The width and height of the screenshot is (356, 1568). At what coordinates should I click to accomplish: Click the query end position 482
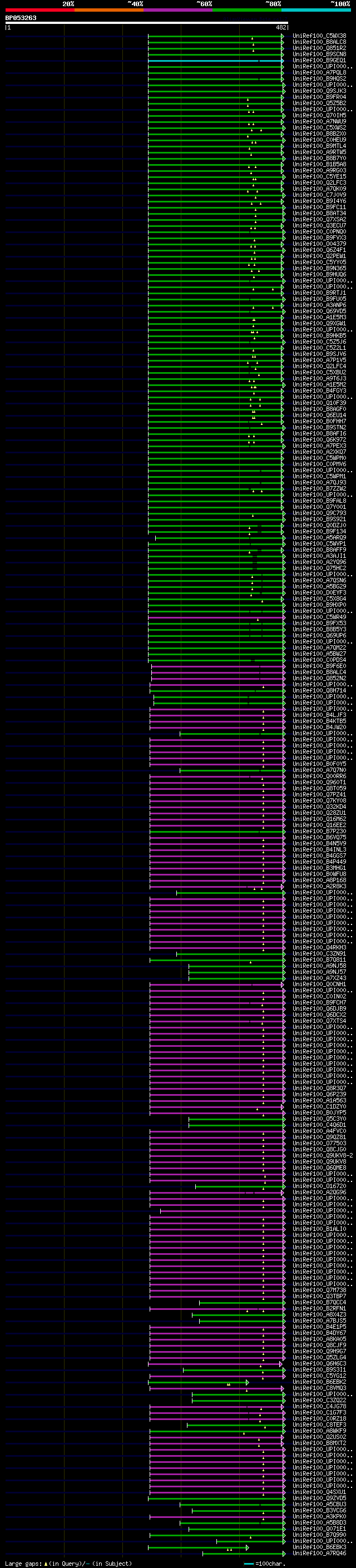280,27
